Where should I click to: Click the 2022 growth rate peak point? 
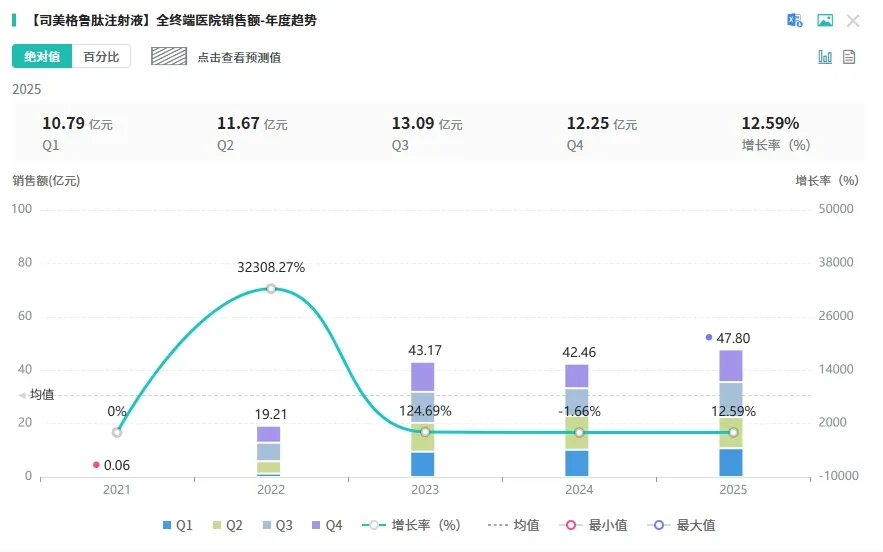pos(271,288)
